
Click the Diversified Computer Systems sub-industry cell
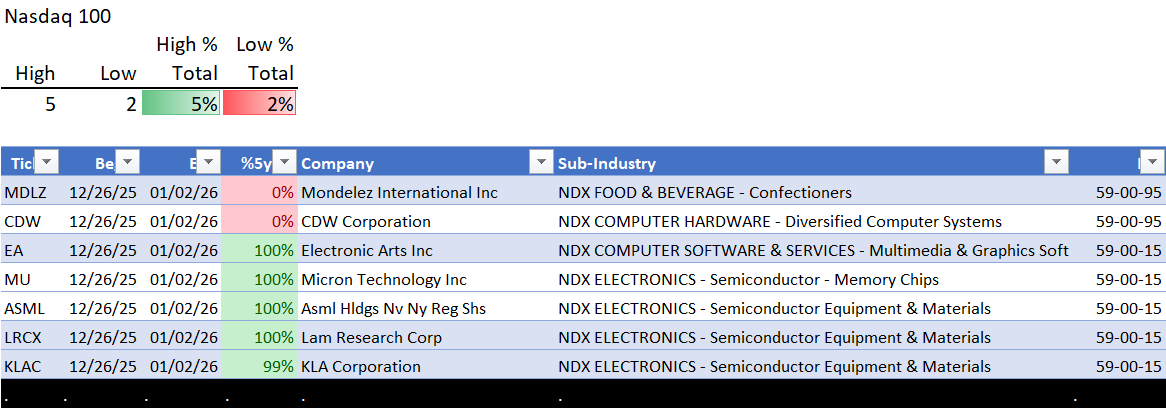[813, 221]
